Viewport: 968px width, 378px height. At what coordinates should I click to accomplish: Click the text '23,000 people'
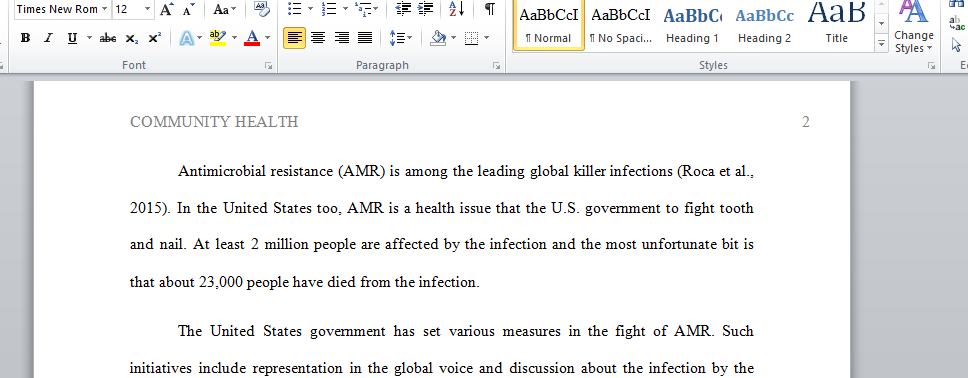tap(243, 282)
